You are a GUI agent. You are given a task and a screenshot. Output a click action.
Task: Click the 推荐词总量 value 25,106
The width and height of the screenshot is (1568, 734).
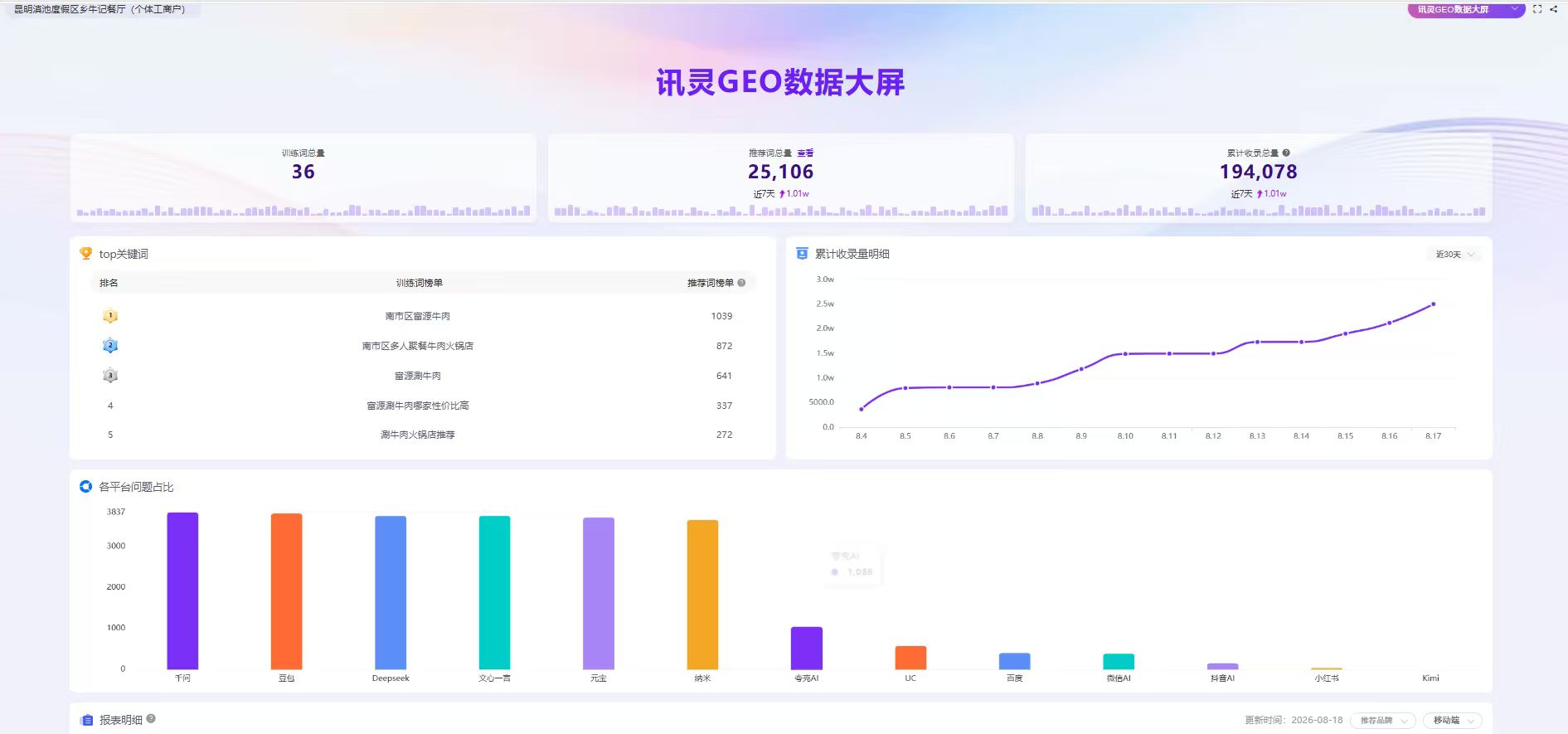[x=781, y=172]
